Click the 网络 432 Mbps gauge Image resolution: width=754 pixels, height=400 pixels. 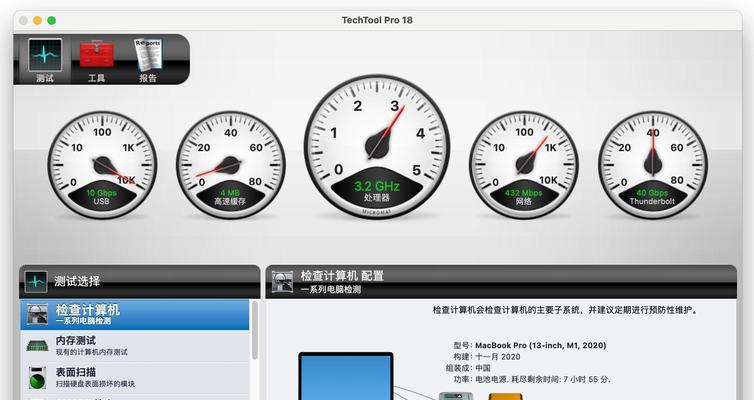pyautogui.click(x=524, y=165)
